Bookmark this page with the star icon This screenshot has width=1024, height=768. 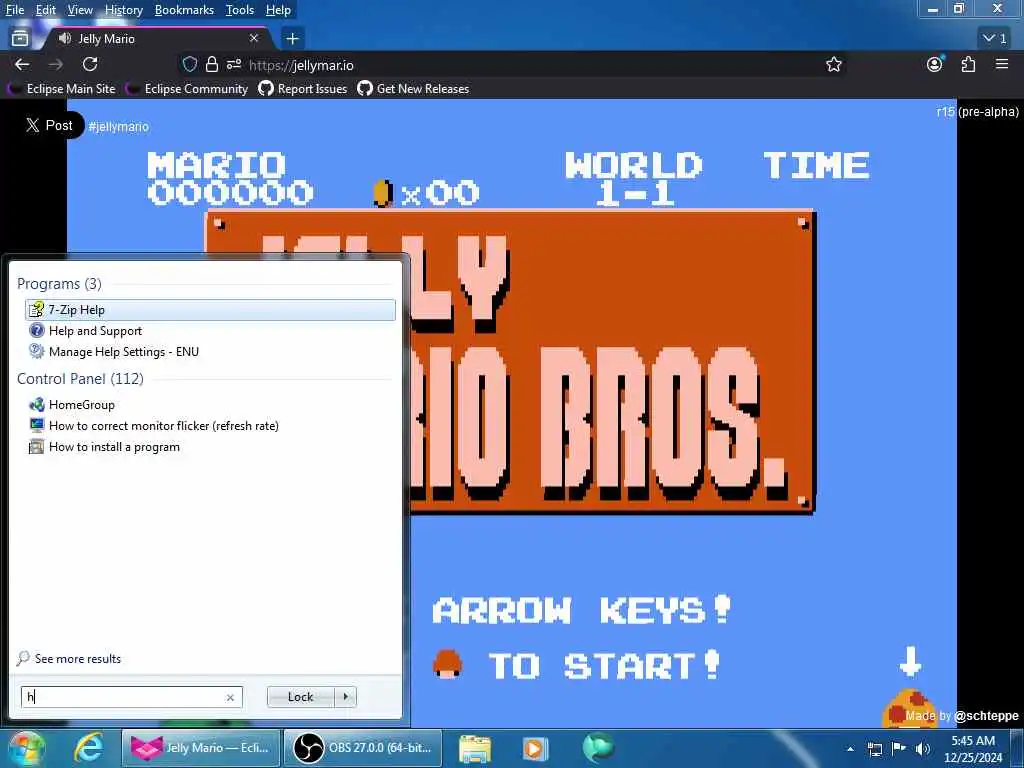click(833, 64)
